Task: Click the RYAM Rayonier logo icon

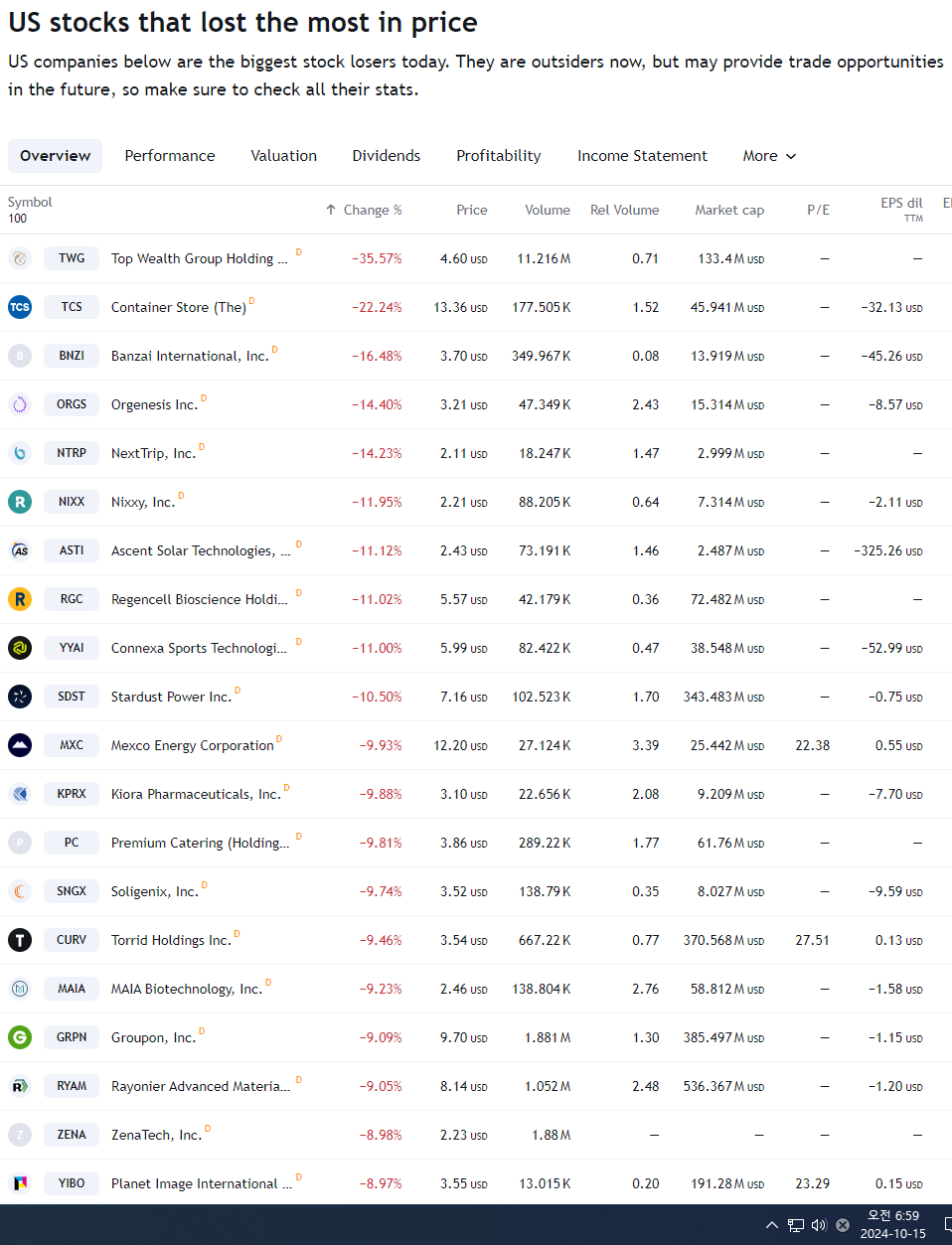Action: (x=20, y=1086)
